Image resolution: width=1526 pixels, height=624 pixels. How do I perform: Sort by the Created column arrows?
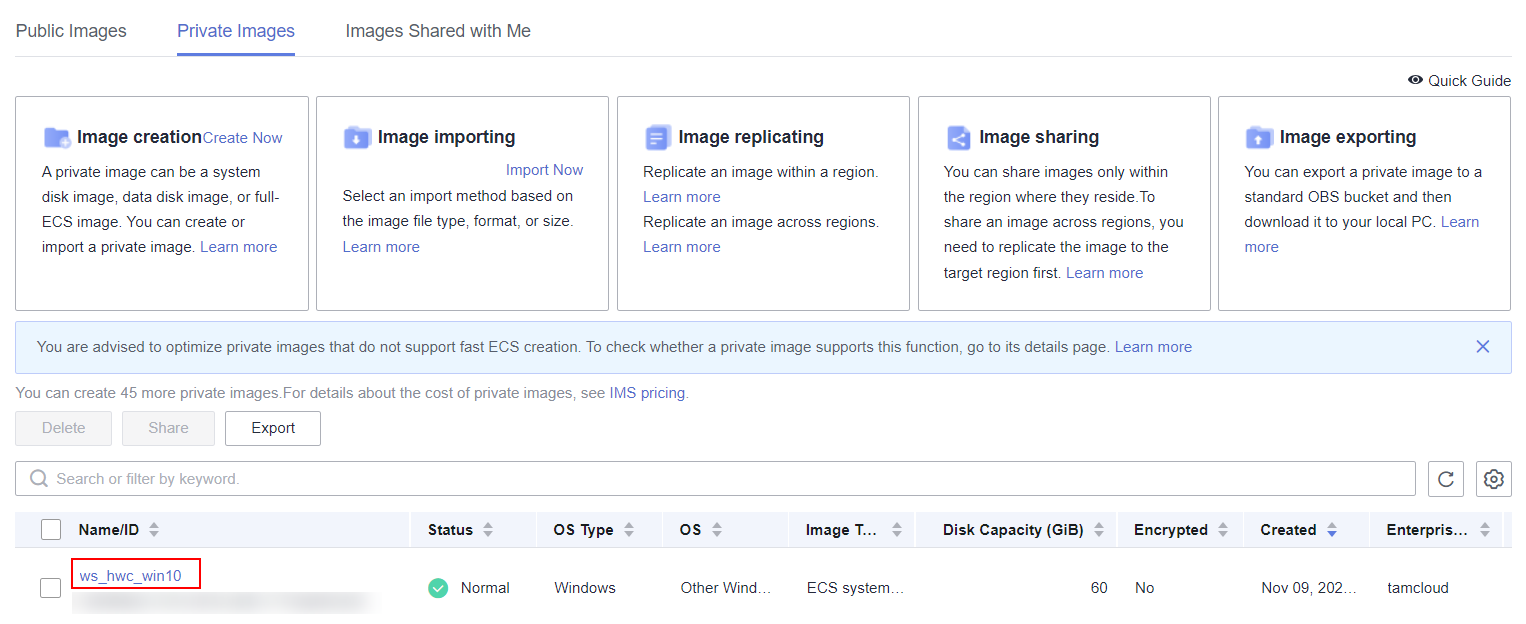[1331, 530]
